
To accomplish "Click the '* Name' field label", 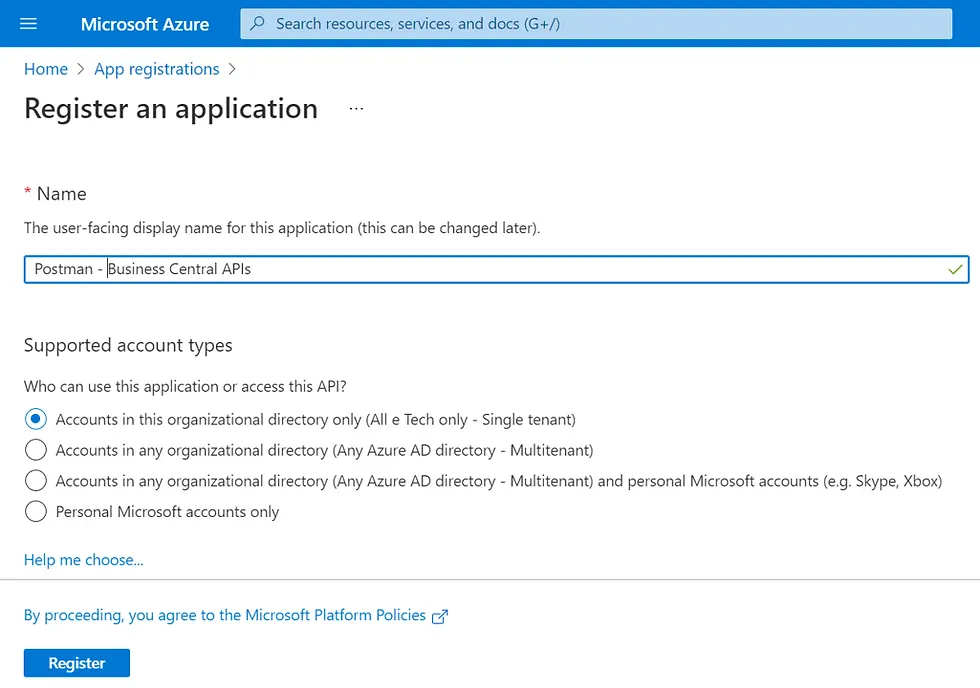I will click(55, 194).
